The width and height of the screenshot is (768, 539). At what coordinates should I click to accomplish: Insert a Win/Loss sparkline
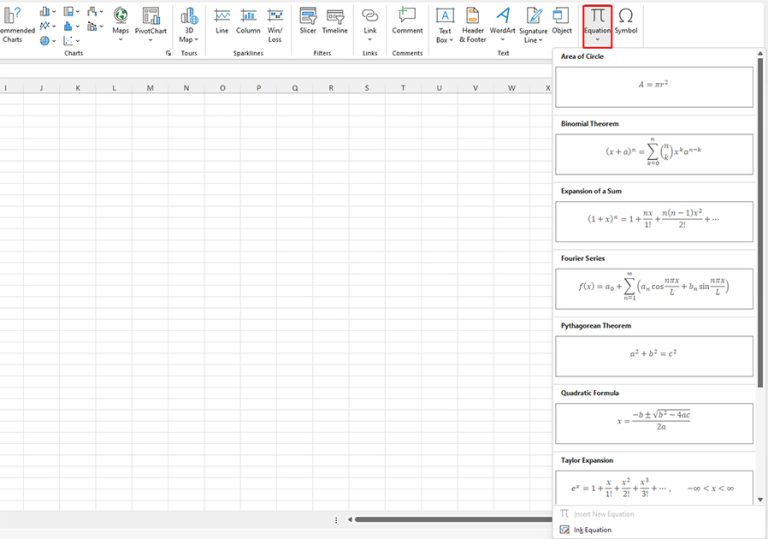coord(275,24)
